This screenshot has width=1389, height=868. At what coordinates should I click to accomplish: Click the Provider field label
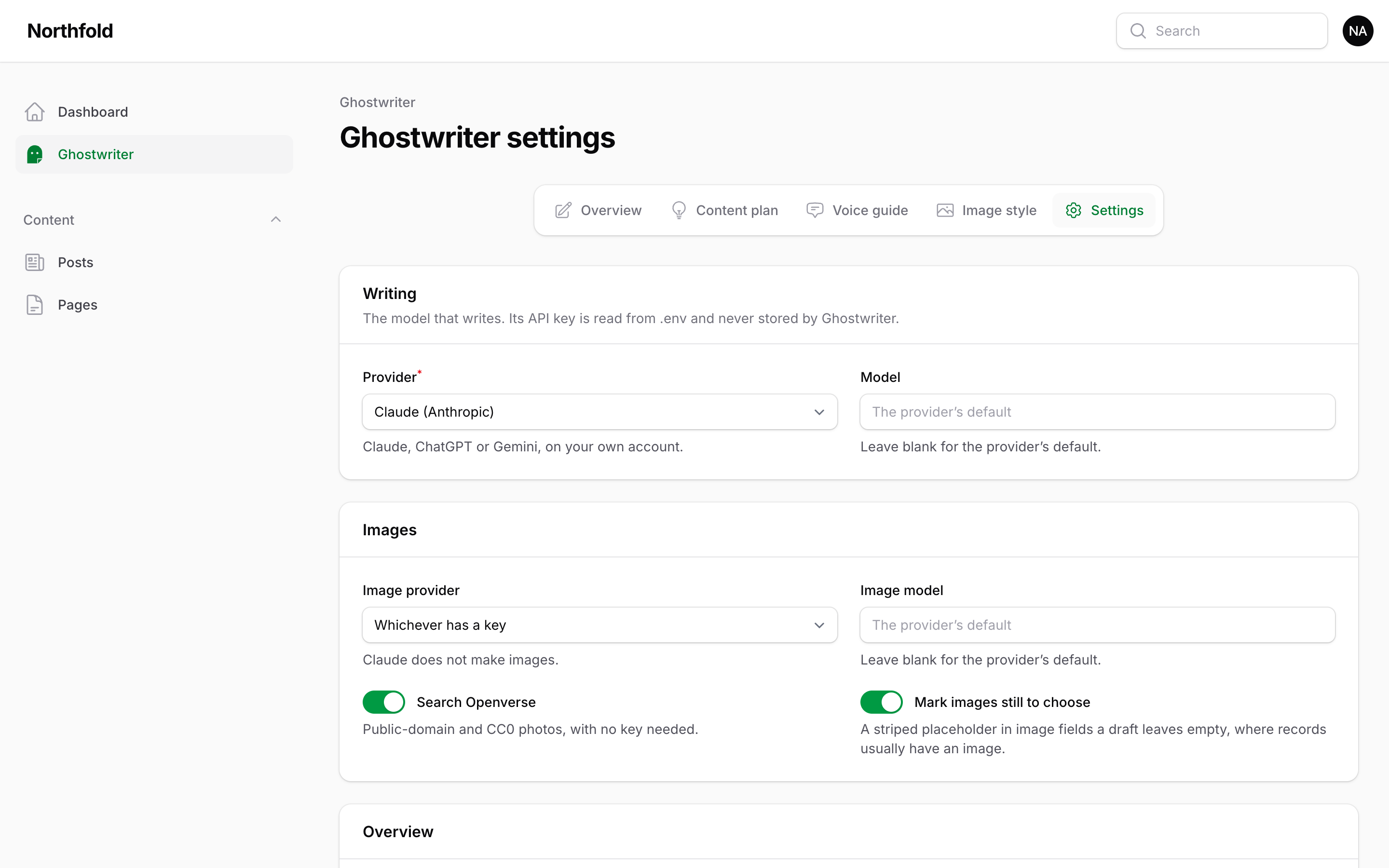pos(390,377)
